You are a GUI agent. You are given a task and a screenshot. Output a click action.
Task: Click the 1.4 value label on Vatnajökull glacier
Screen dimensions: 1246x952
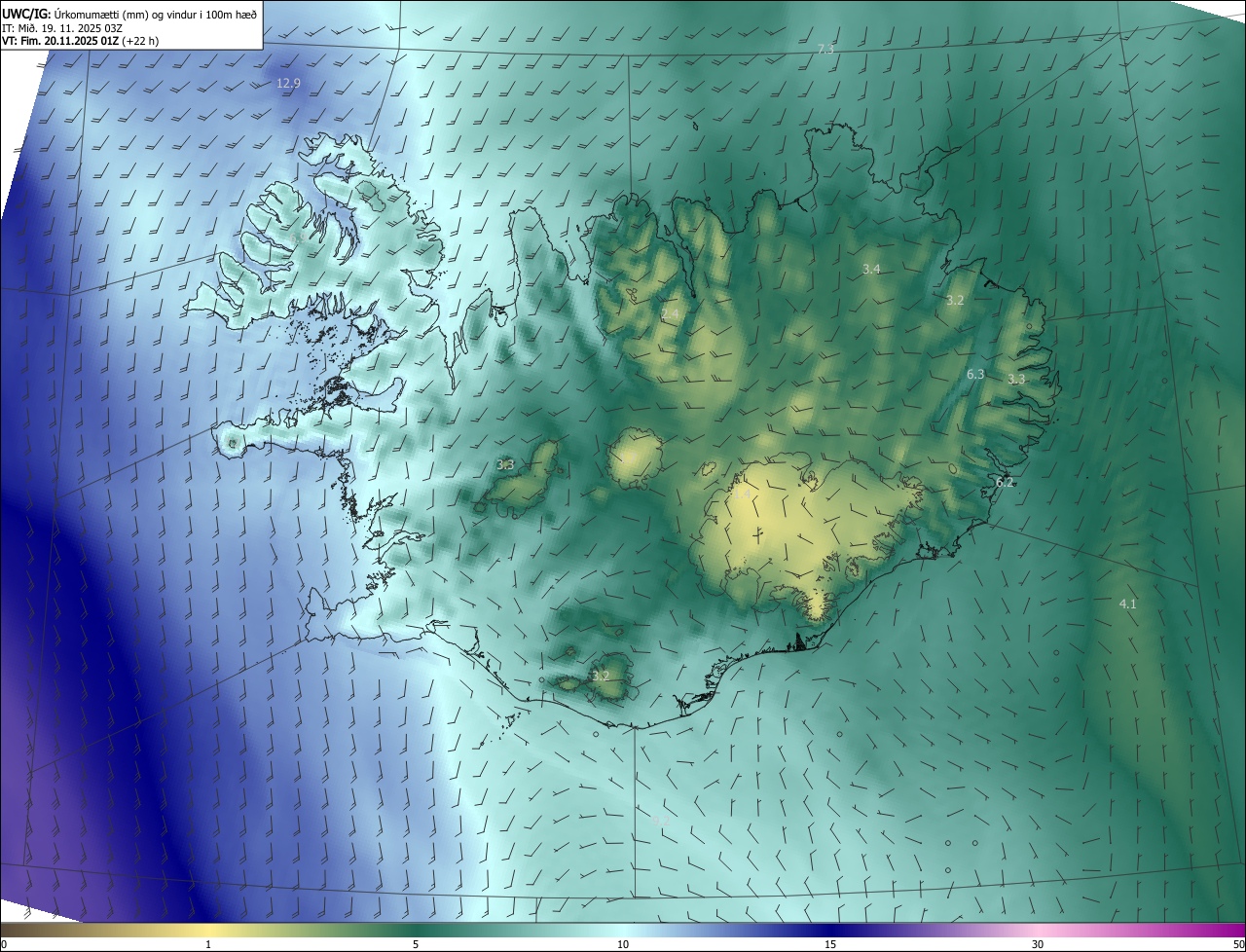click(x=742, y=494)
